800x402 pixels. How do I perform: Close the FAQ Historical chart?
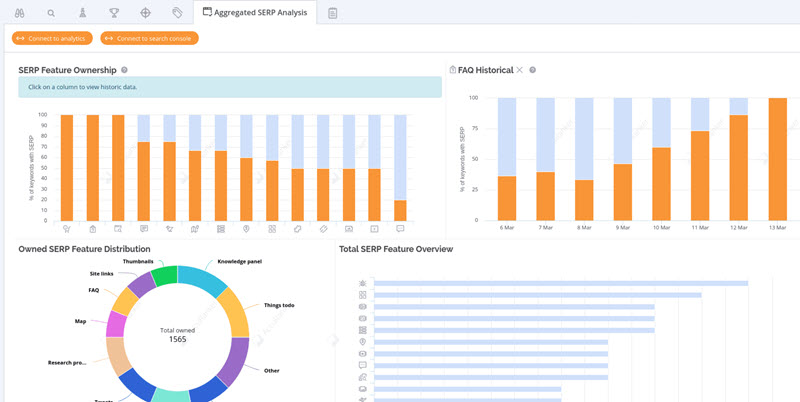[519, 70]
